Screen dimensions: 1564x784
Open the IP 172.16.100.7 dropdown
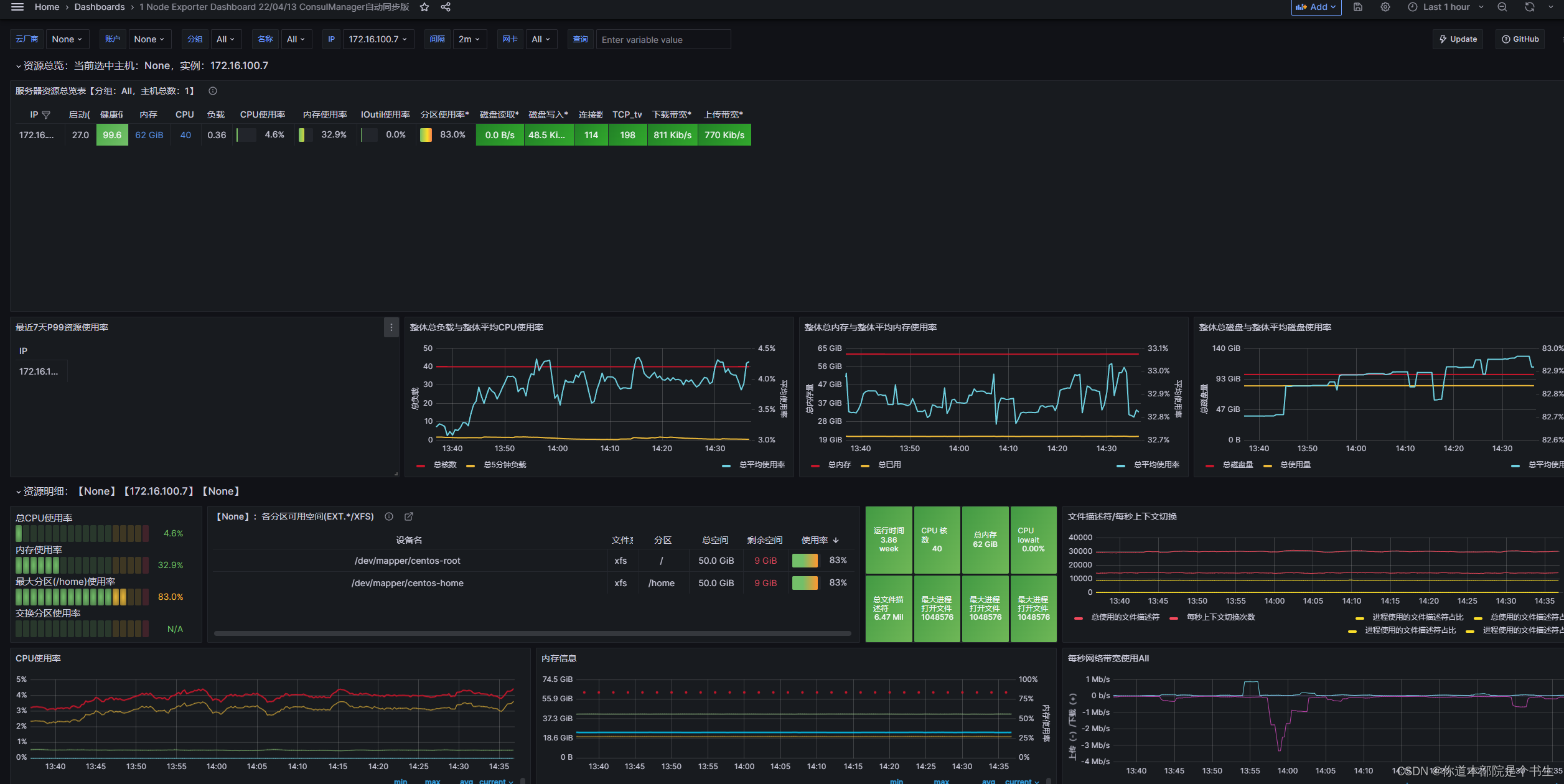[x=377, y=39]
